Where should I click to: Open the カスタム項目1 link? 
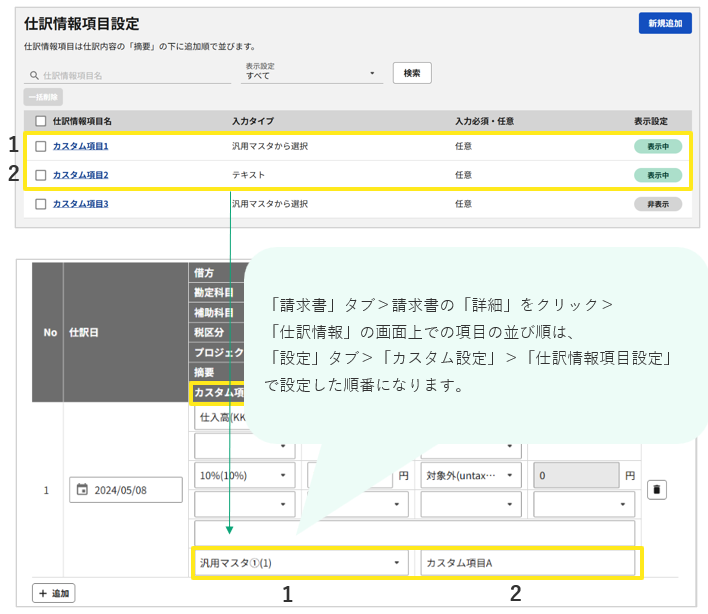click(x=80, y=146)
